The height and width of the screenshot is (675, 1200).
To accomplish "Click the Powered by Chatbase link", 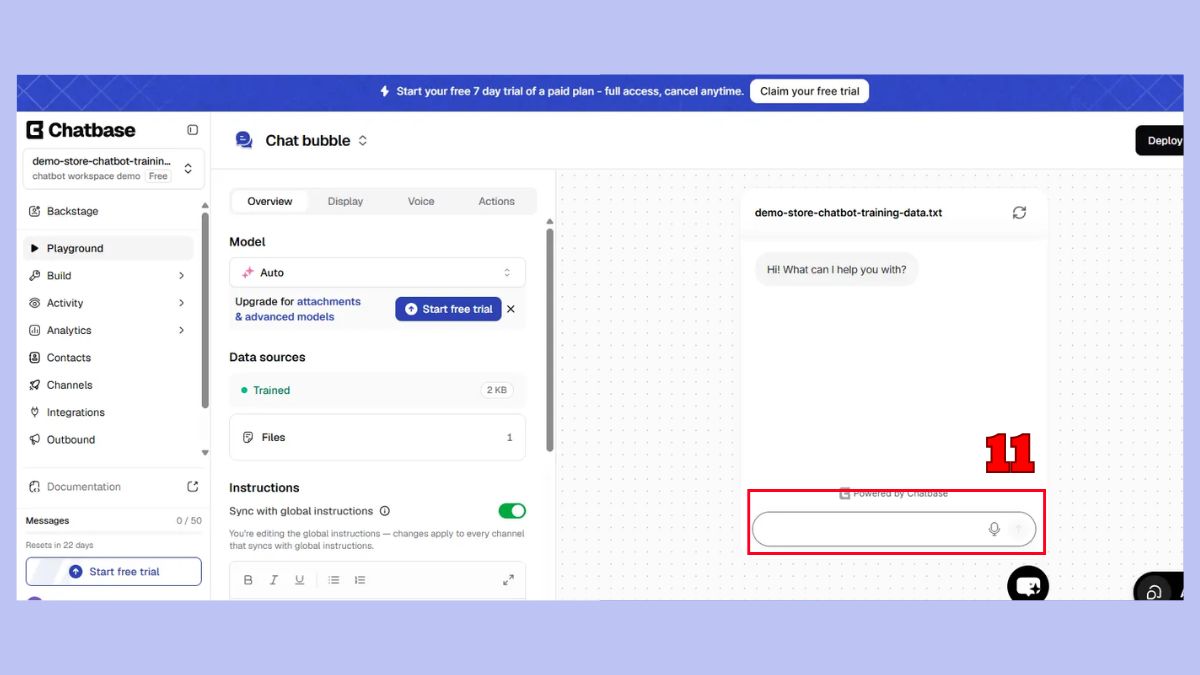I will (x=894, y=493).
